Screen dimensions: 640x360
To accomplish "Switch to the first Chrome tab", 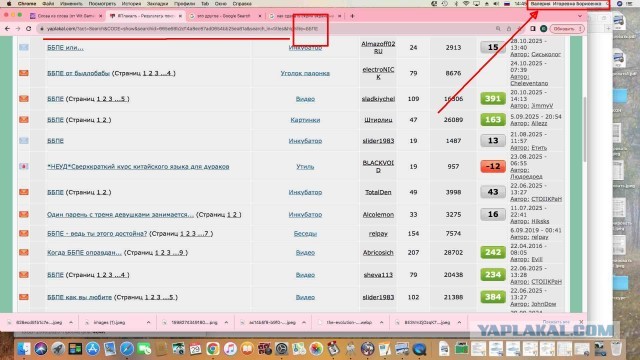I will coord(65,16).
